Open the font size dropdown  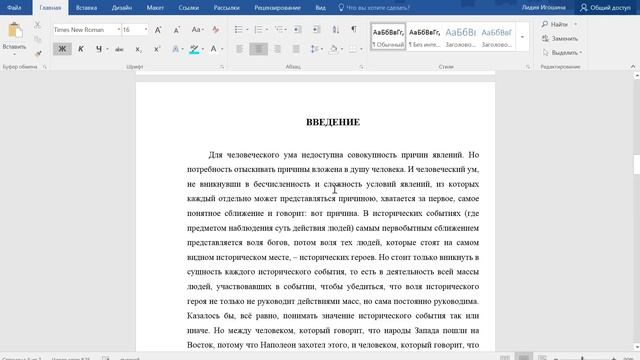(146, 30)
